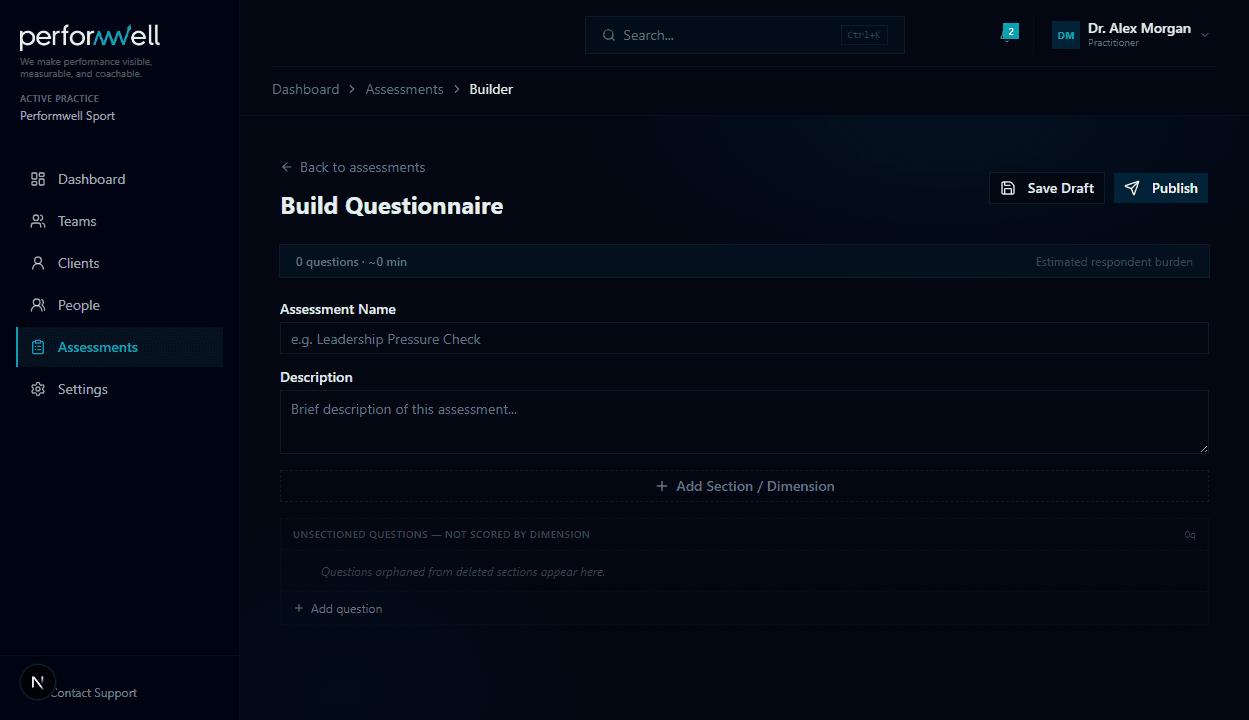Open the Teams sidebar item
Screen dimensions: 1249x720
pos(119,221)
